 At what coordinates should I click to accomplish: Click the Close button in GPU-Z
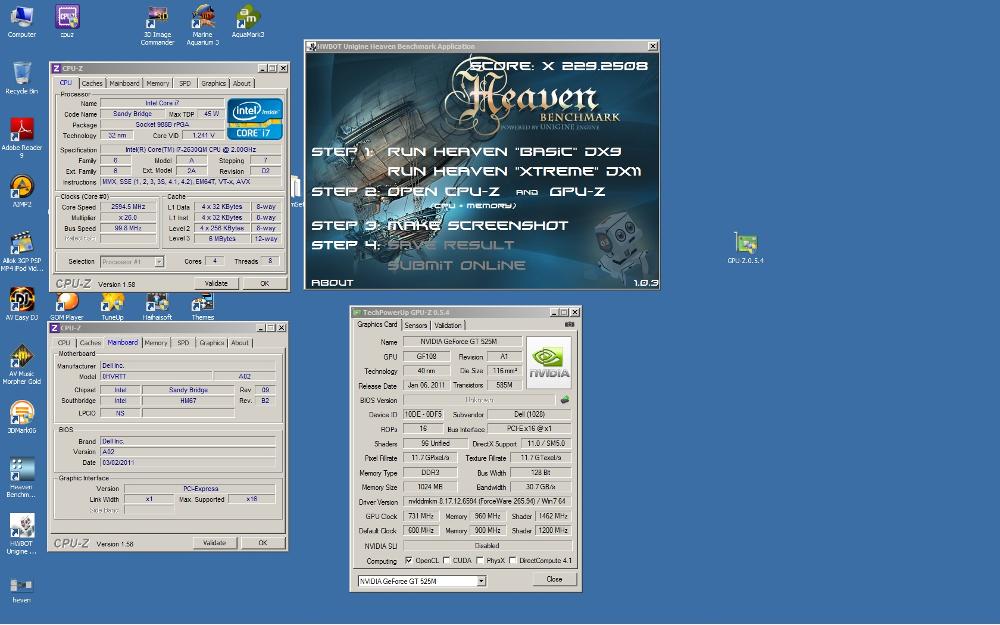click(554, 579)
